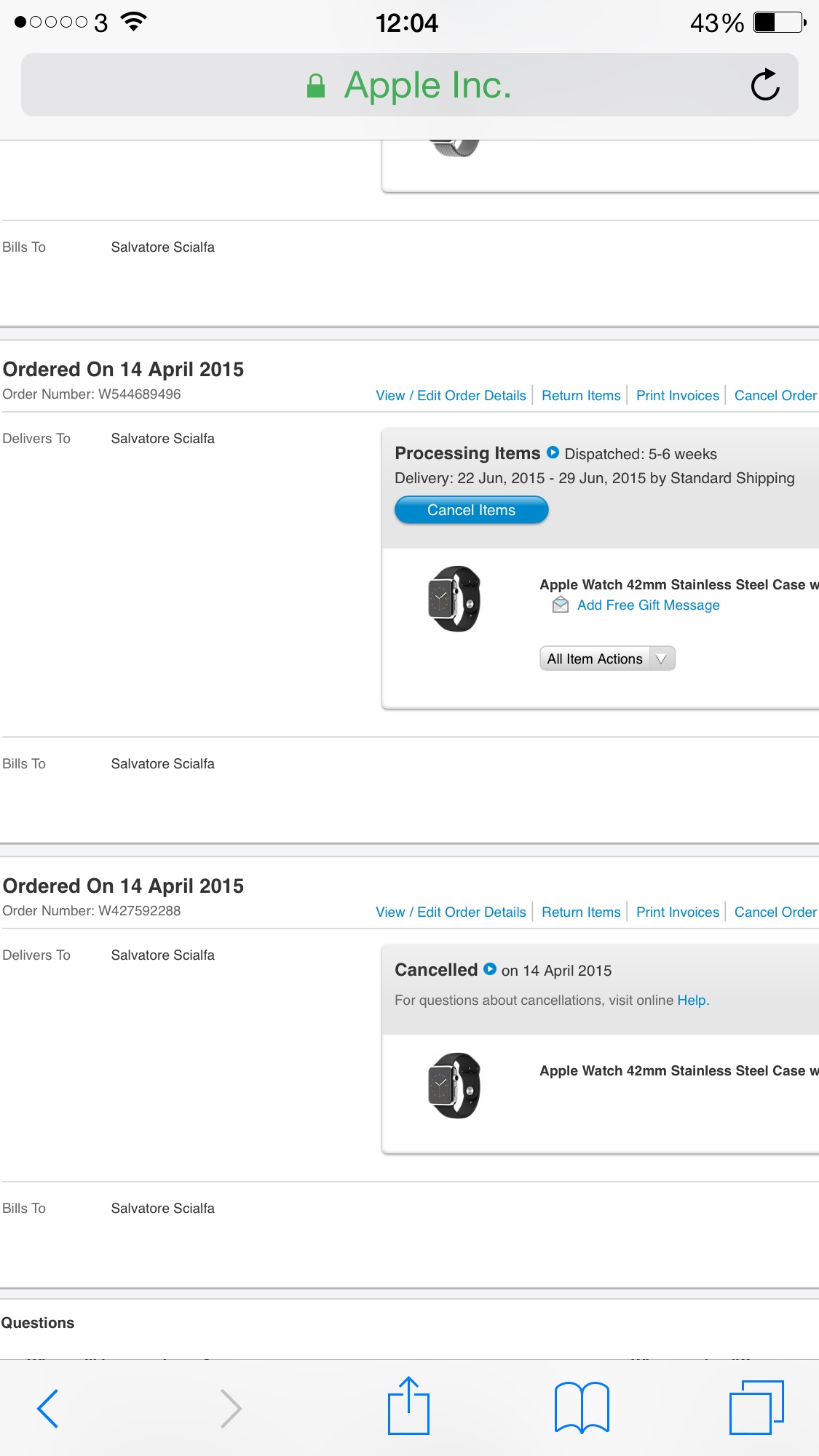The image size is (819, 1456).
Task: Click Print Invoices for order W427592288
Action: tap(677, 912)
